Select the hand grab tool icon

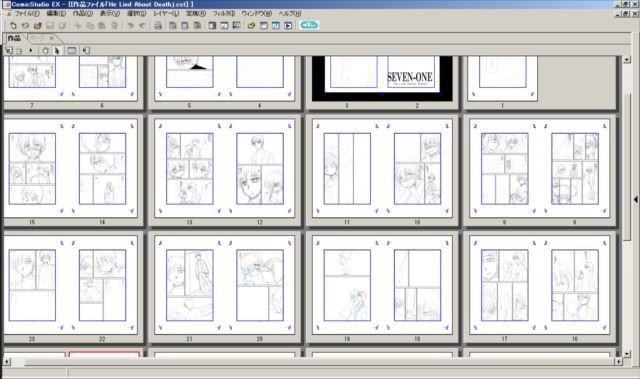(x=45, y=51)
